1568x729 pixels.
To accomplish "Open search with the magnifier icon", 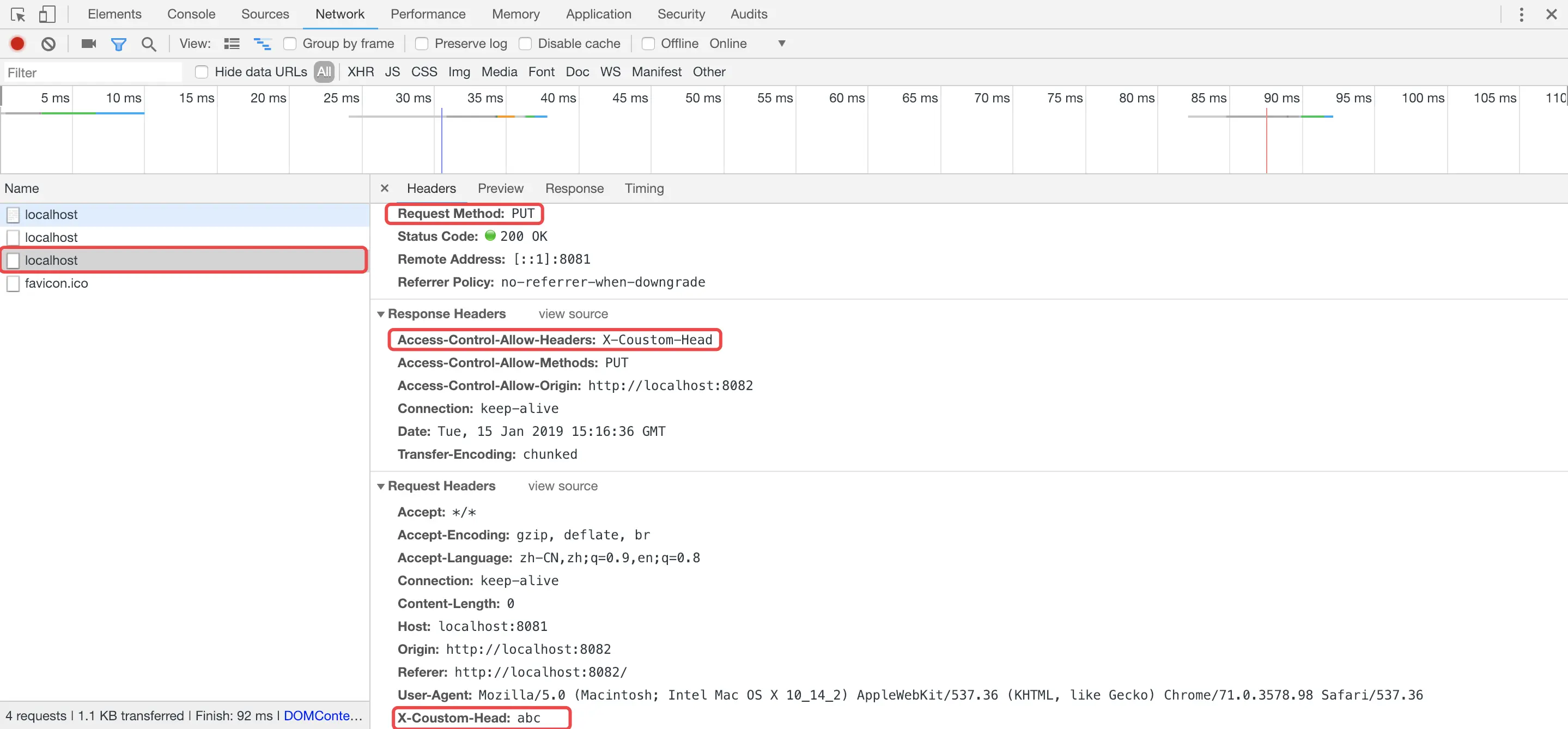I will click(149, 43).
